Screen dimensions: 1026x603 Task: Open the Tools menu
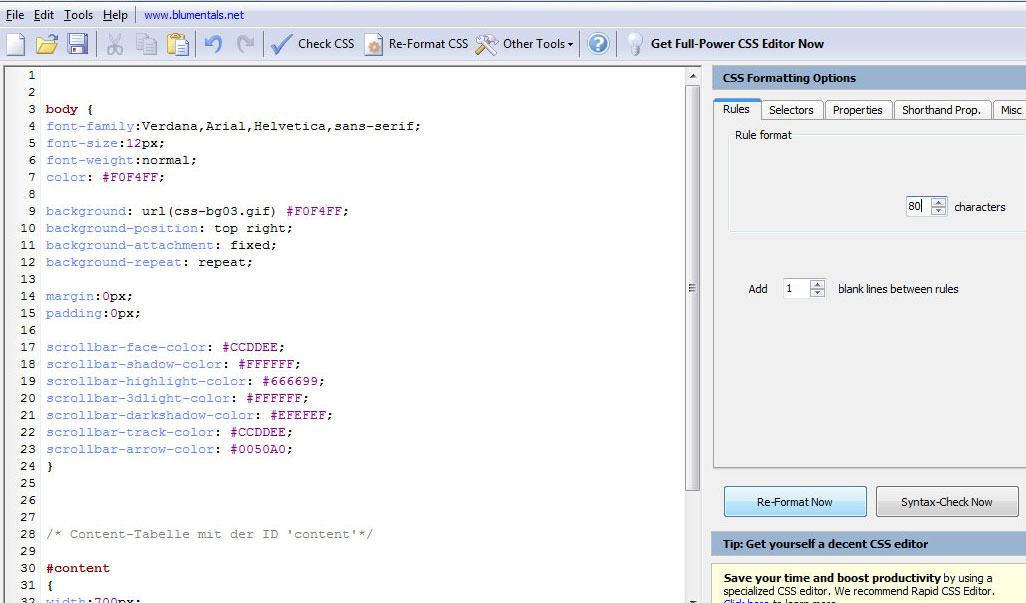pos(78,15)
